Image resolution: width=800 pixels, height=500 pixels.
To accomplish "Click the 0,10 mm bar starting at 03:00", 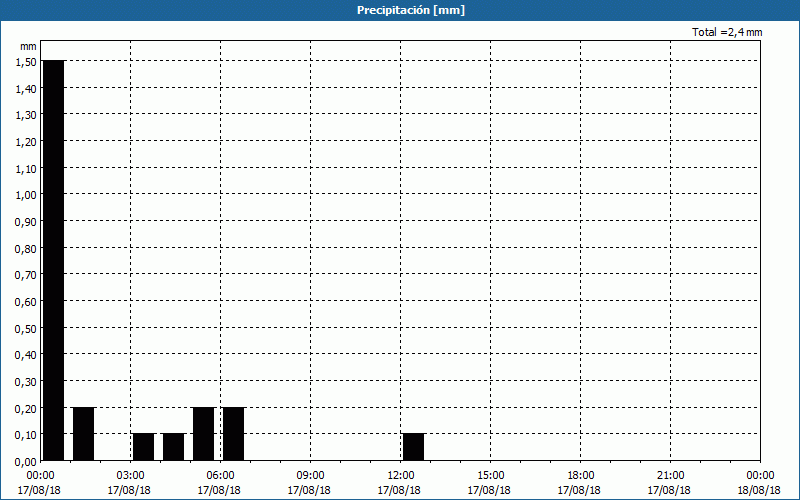I will 143,447.
